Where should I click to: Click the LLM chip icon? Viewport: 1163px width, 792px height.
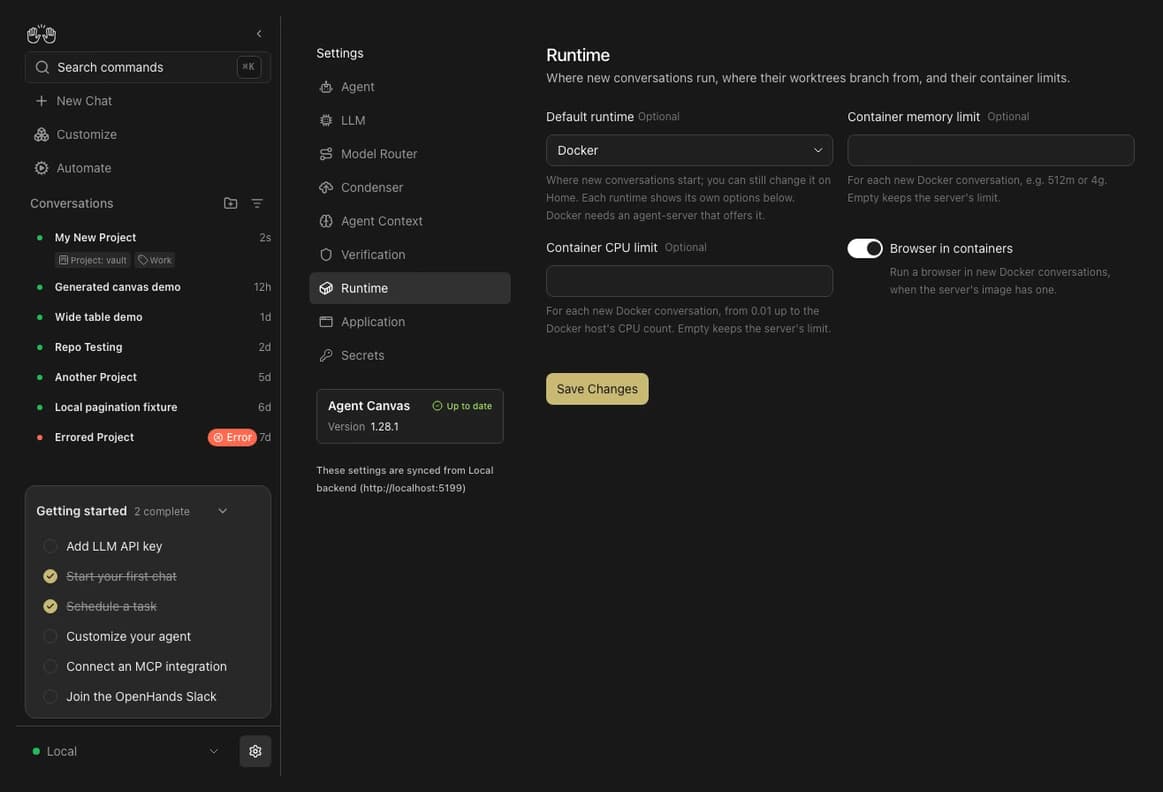click(x=326, y=120)
